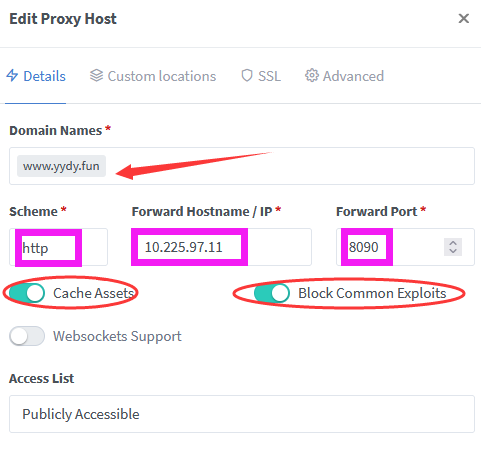Disable the Cache Assets toggle
Viewport: 481px width, 452px height.
point(27,293)
